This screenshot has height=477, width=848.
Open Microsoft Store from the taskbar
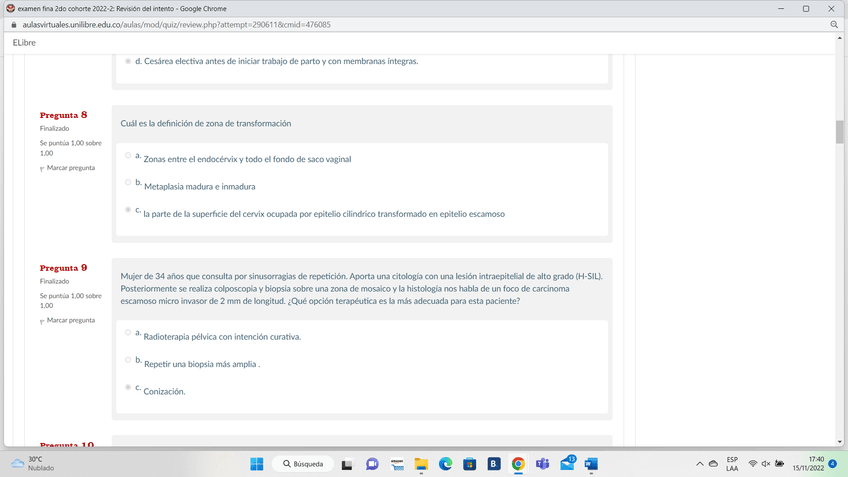[469, 464]
